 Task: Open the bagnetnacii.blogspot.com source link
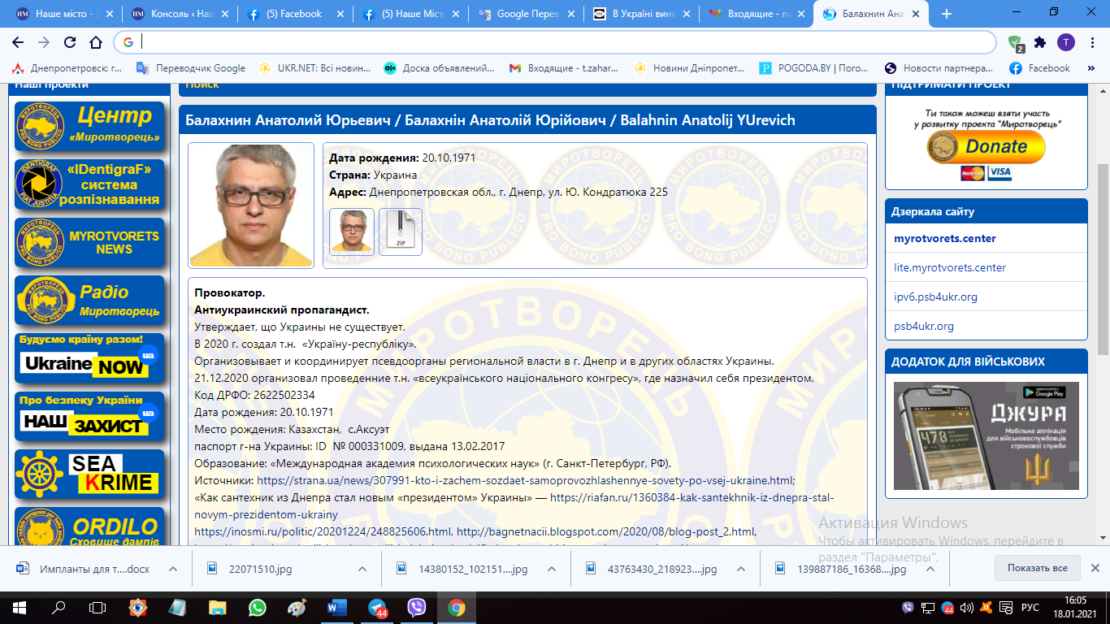point(605,531)
